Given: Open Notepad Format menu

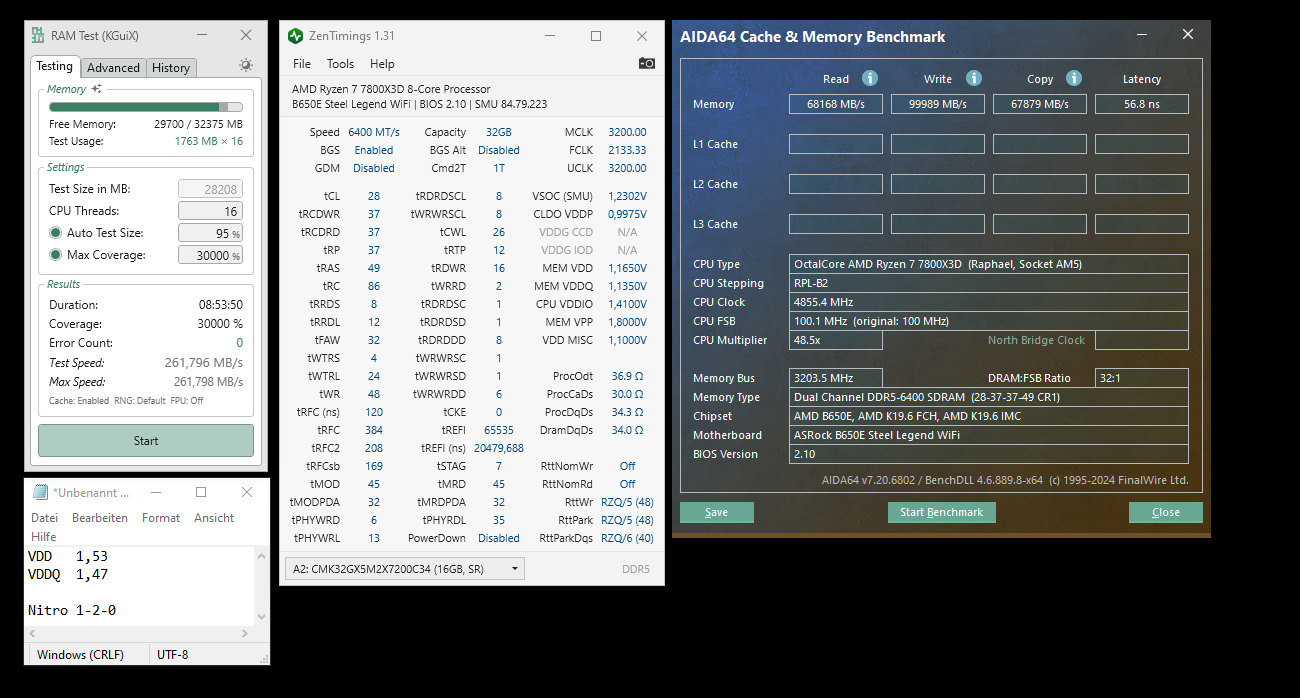Looking at the screenshot, I should tap(161, 518).
